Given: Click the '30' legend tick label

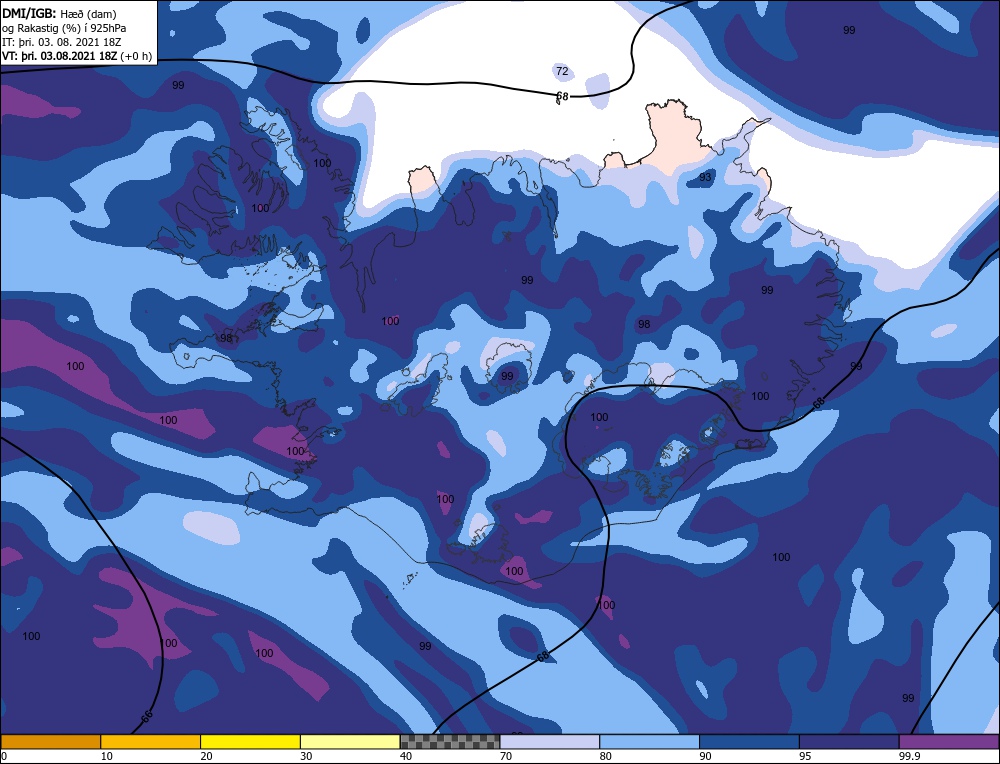Looking at the screenshot, I should point(306,756).
